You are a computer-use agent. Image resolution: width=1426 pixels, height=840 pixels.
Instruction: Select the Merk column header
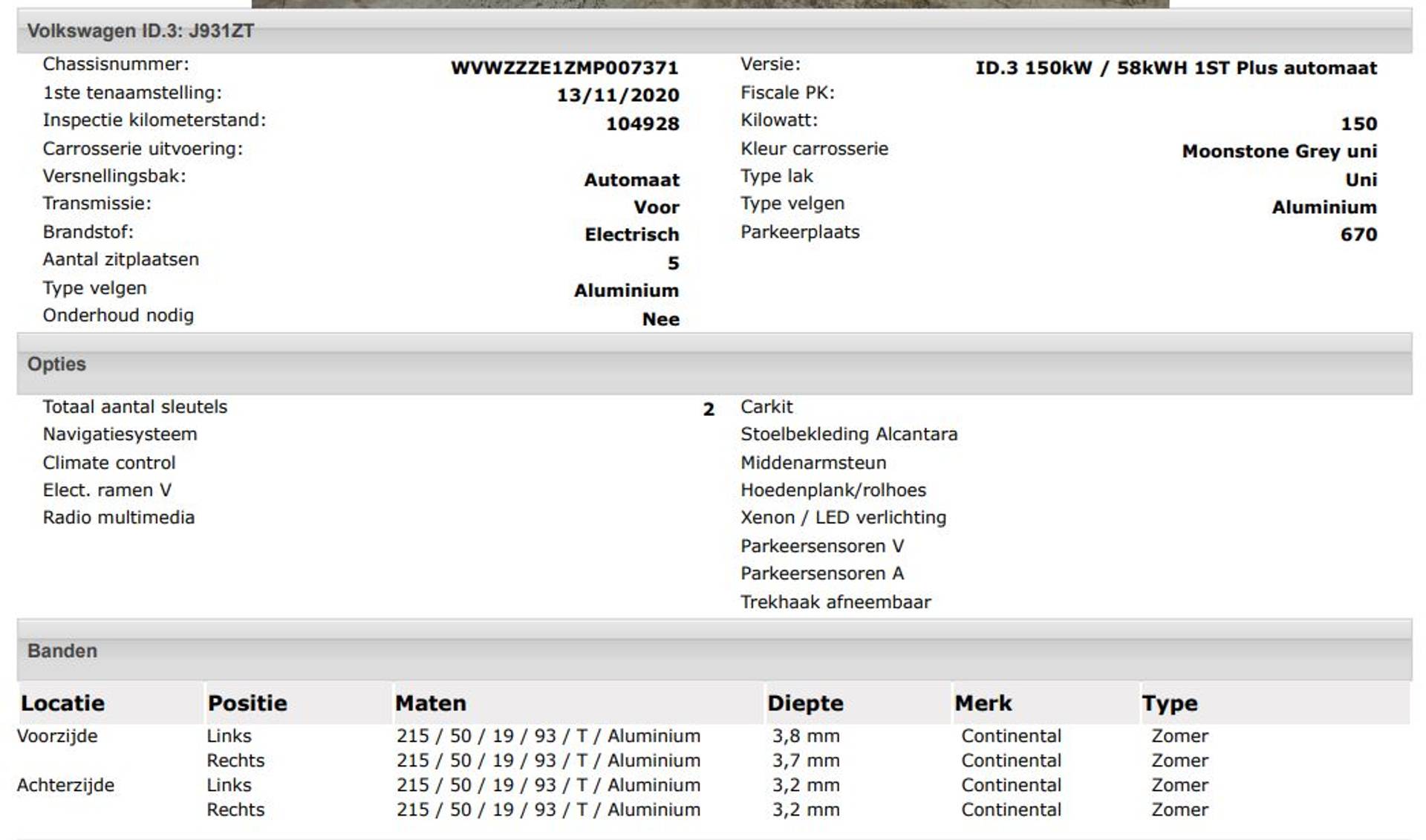[983, 703]
